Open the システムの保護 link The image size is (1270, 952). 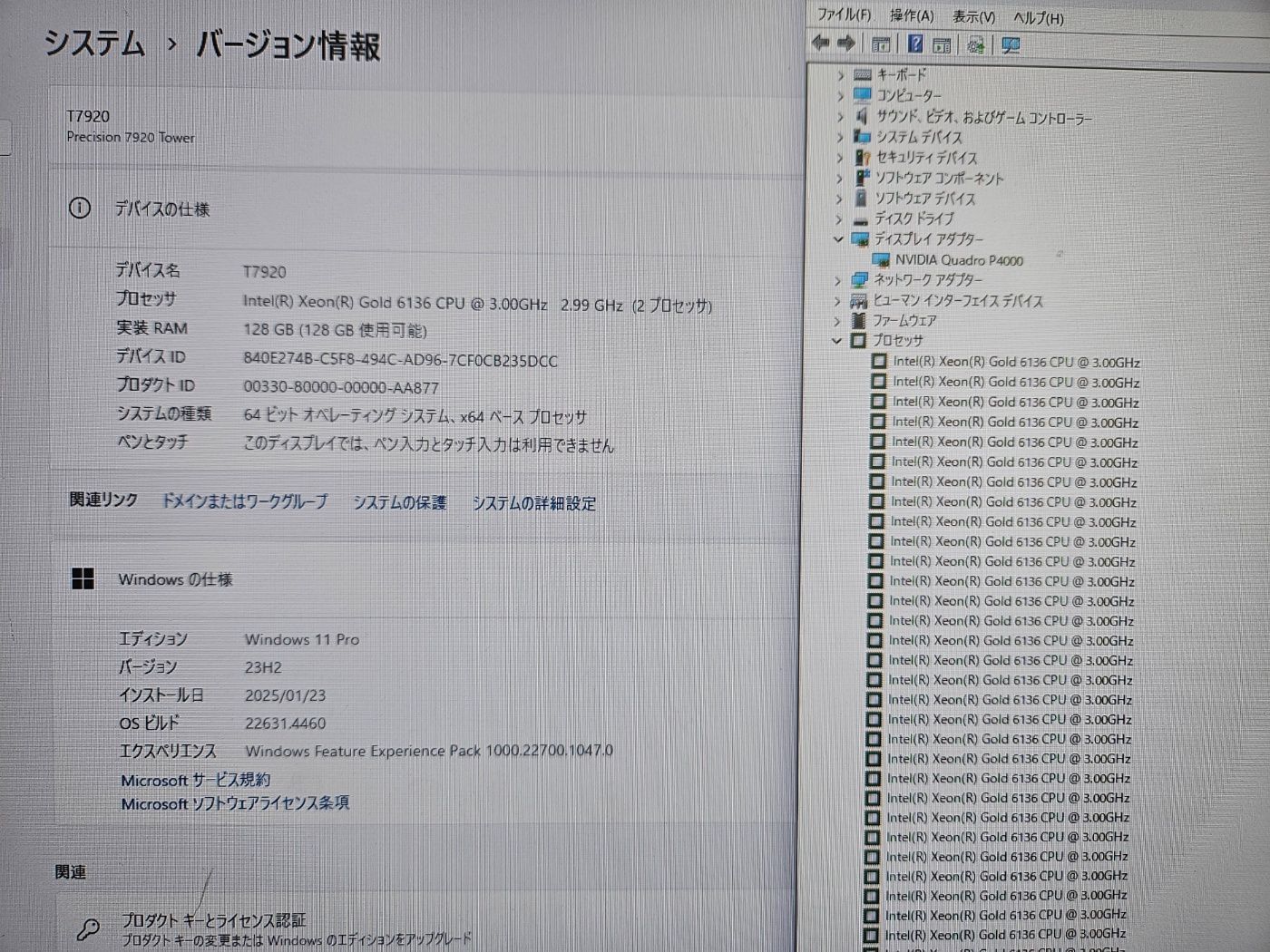pyautogui.click(x=400, y=502)
